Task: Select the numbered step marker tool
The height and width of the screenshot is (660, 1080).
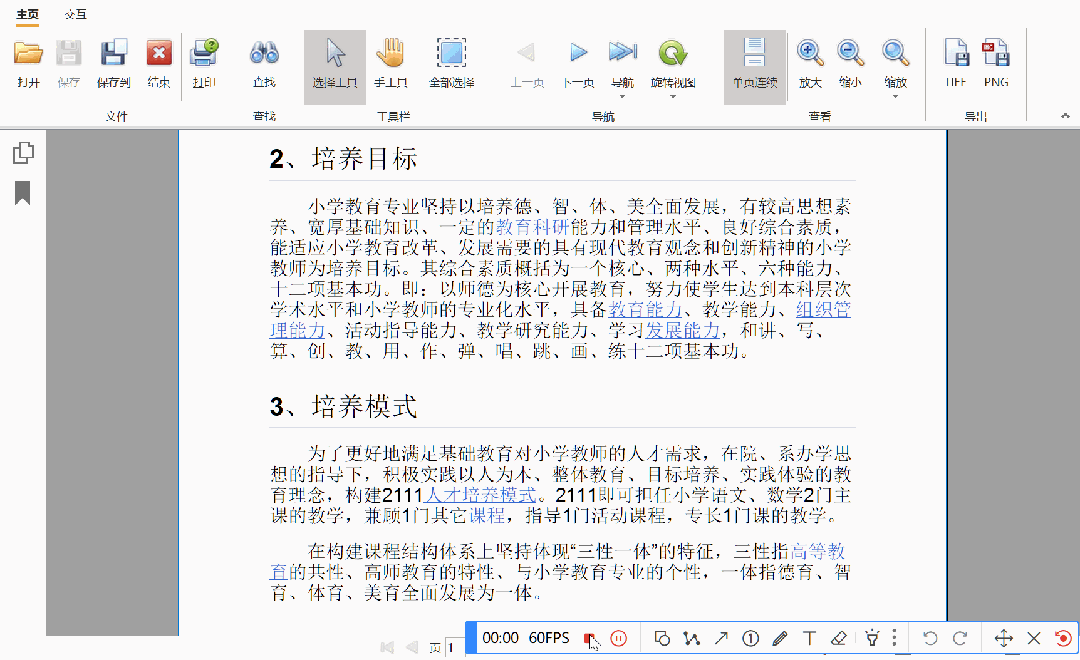Action: [x=751, y=639]
